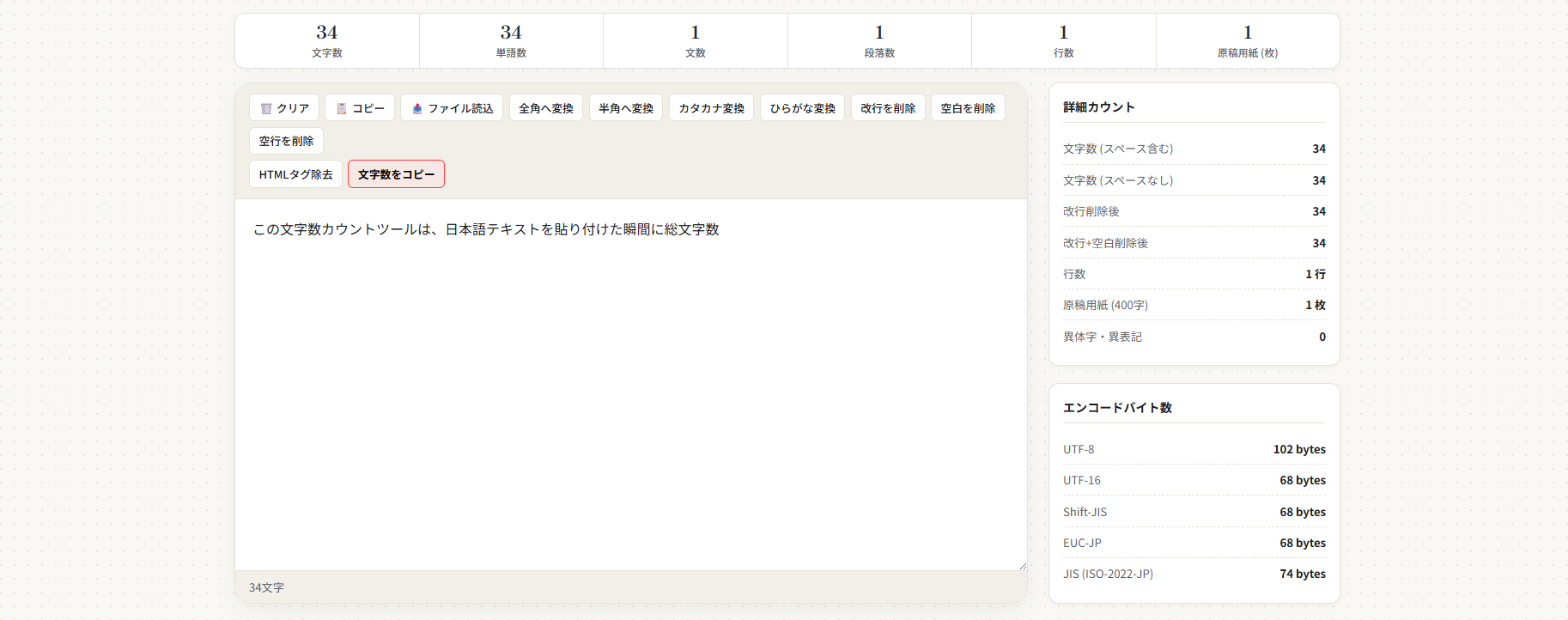Click the EUC-JP byte count row
The image size is (1568, 620).
pos(1194,543)
